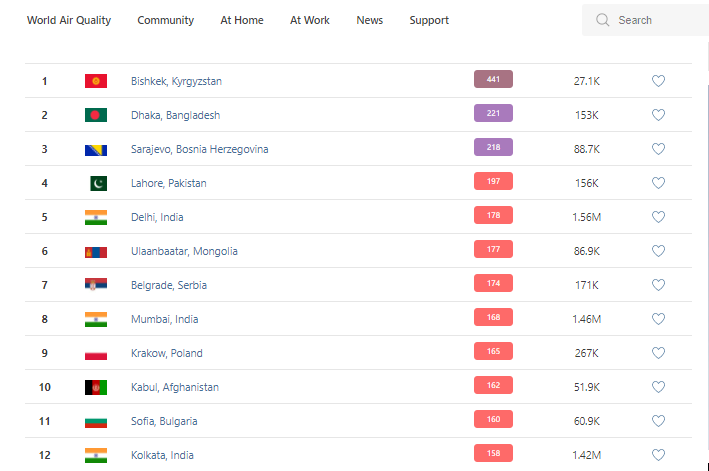
Task: Favorite Bishkek with the heart icon
Action: coord(658,81)
